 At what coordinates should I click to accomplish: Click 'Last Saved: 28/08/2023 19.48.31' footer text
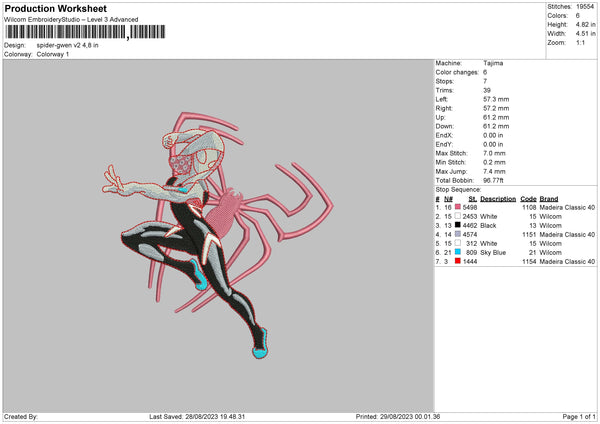tap(197, 417)
